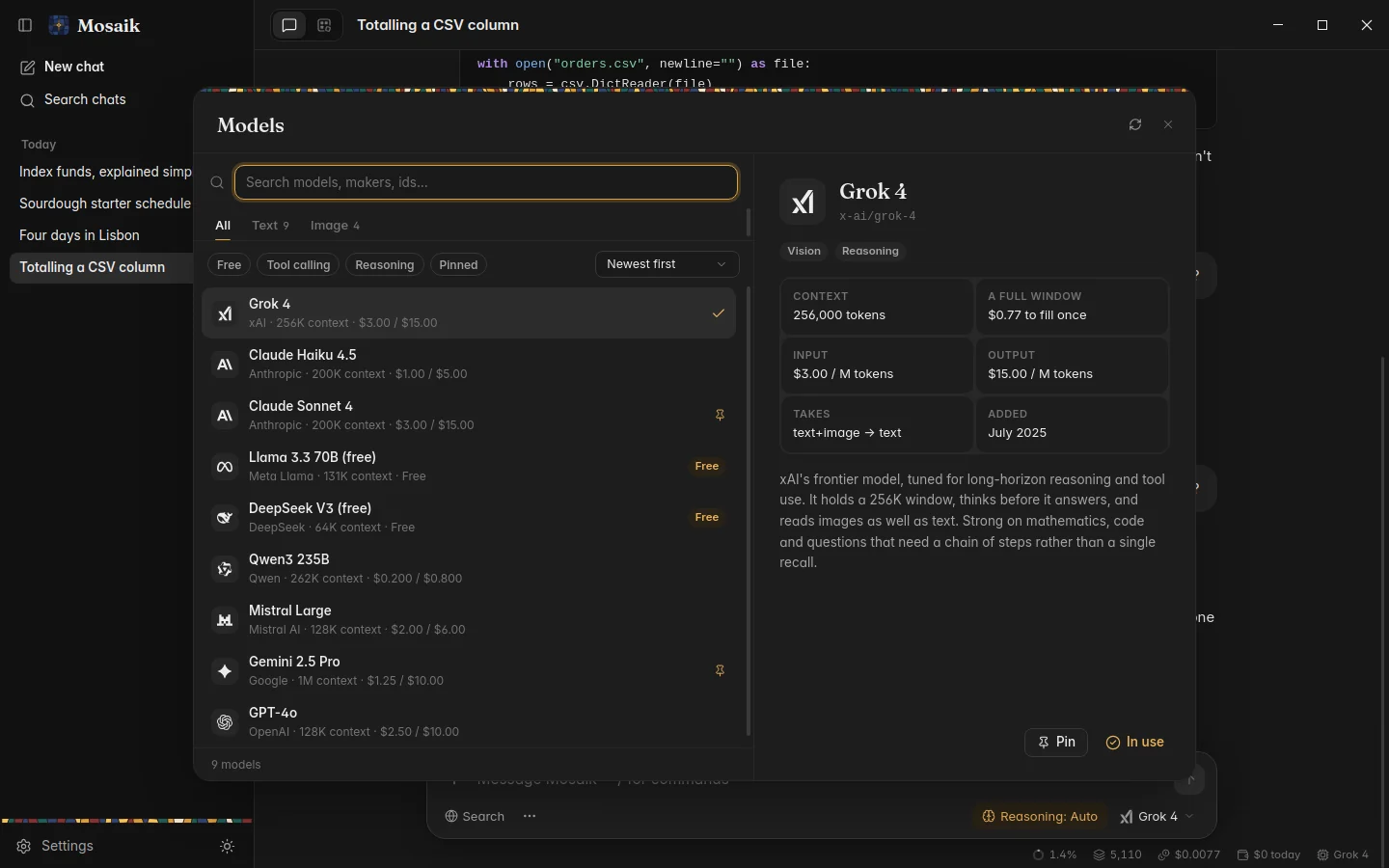Click the $0 today spend entry
1389x868 pixels.
1268,854
